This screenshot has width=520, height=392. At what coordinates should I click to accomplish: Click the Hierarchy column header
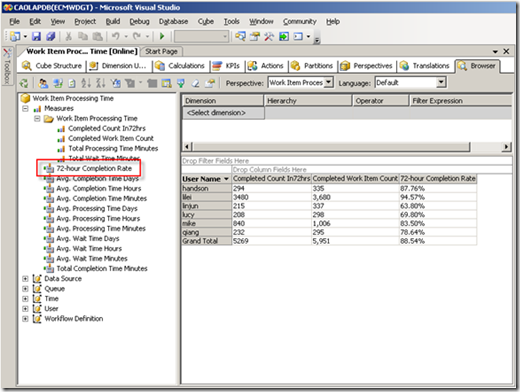click(x=308, y=101)
